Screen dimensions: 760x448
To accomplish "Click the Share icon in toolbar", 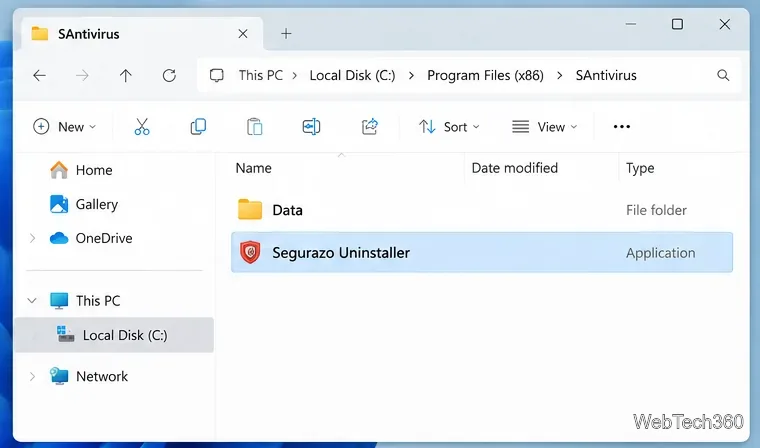I will coord(369,127).
